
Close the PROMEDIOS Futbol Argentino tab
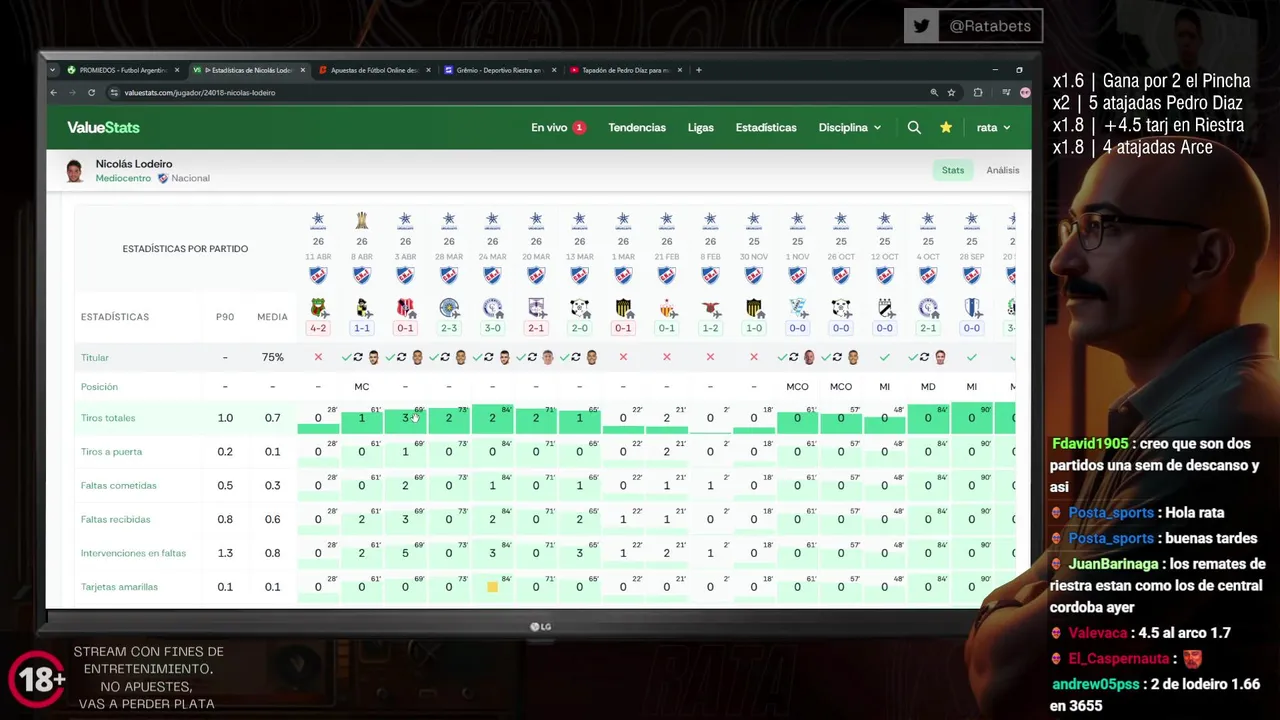click(177, 70)
